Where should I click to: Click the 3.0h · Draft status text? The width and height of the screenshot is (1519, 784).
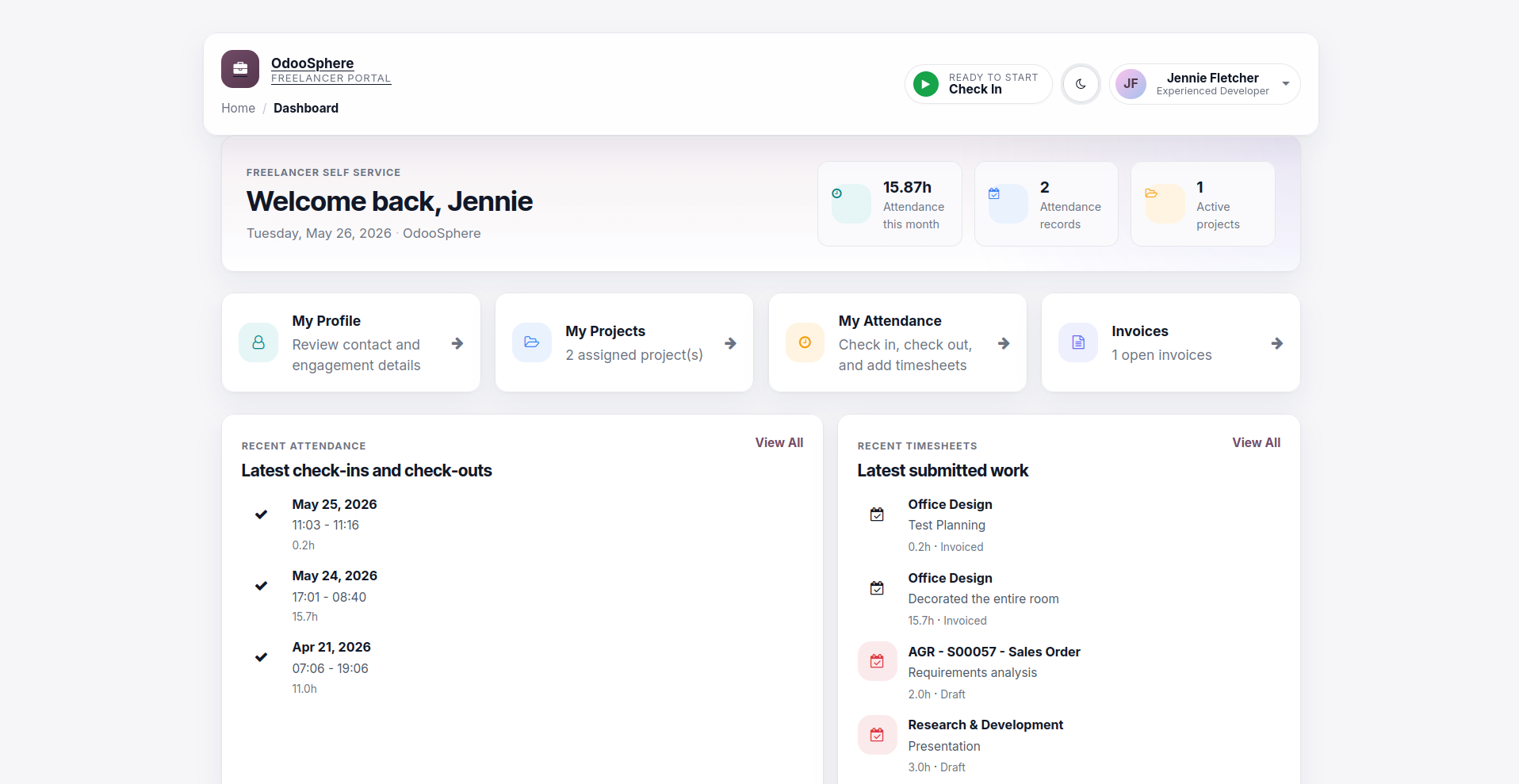pyautogui.click(x=937, y=767)
